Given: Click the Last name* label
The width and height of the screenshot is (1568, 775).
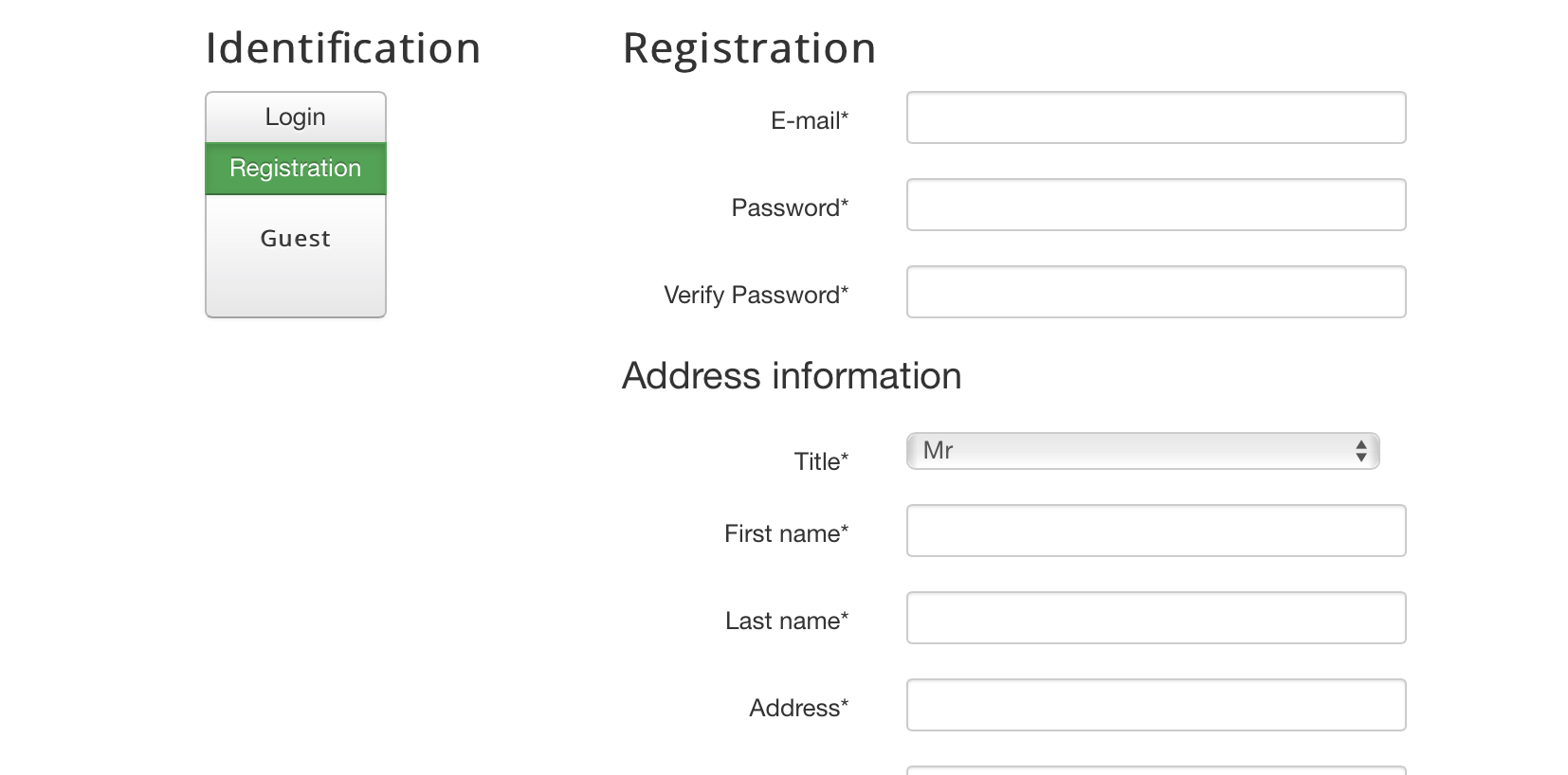Looking at the screenshot, I should point(786,621).
